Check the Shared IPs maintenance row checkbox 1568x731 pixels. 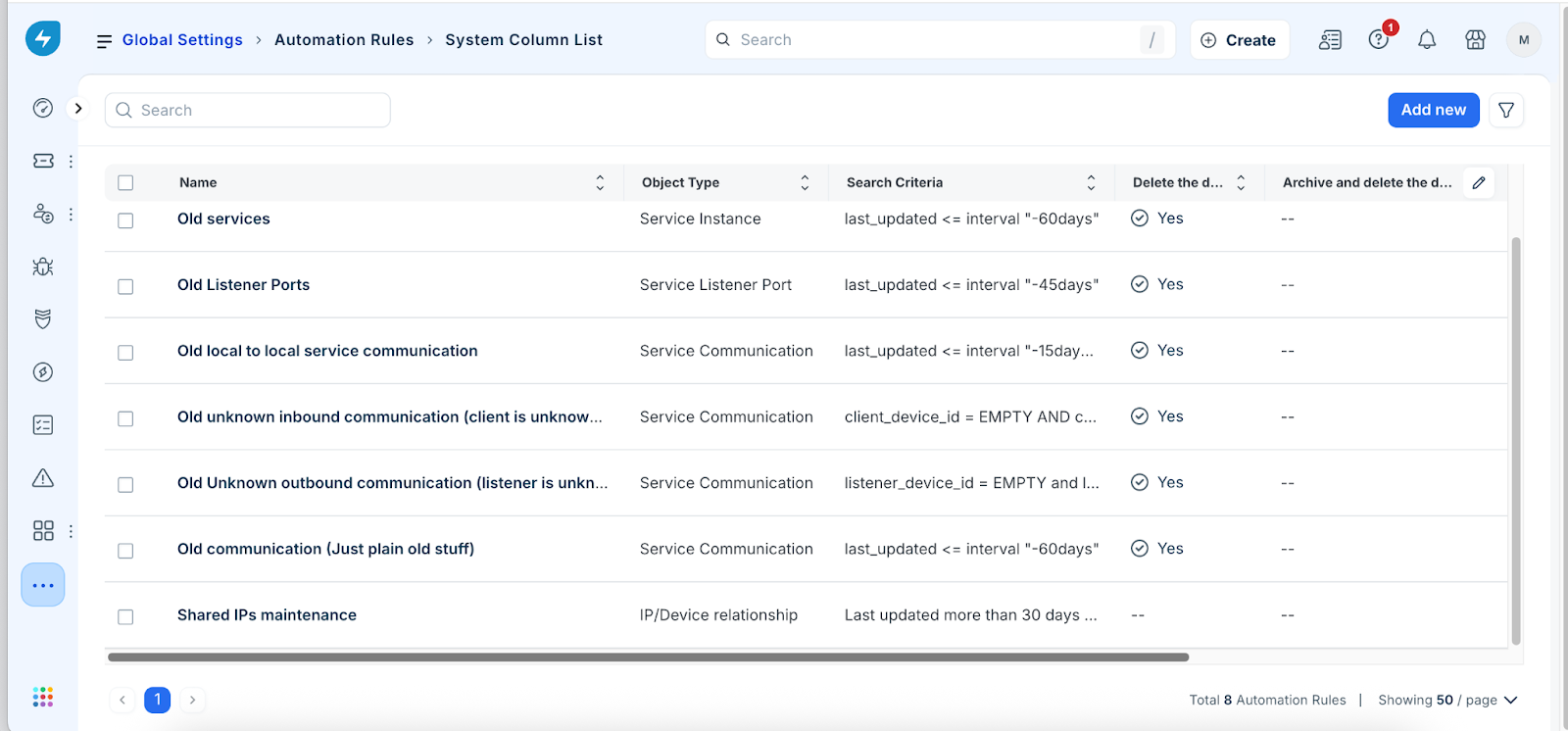click(x=125, y=616)
